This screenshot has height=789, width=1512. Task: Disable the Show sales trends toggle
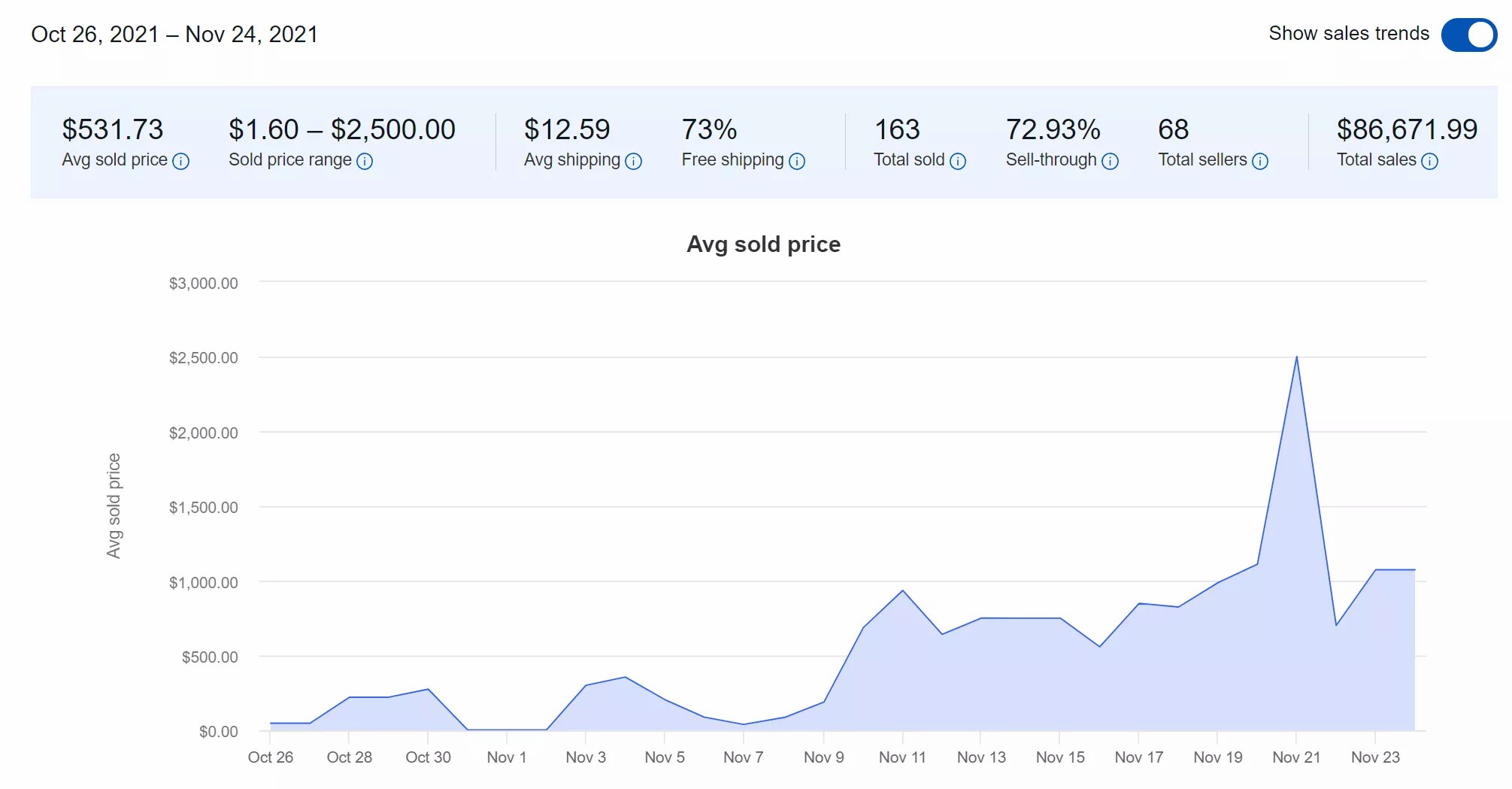click(1468, 35)
